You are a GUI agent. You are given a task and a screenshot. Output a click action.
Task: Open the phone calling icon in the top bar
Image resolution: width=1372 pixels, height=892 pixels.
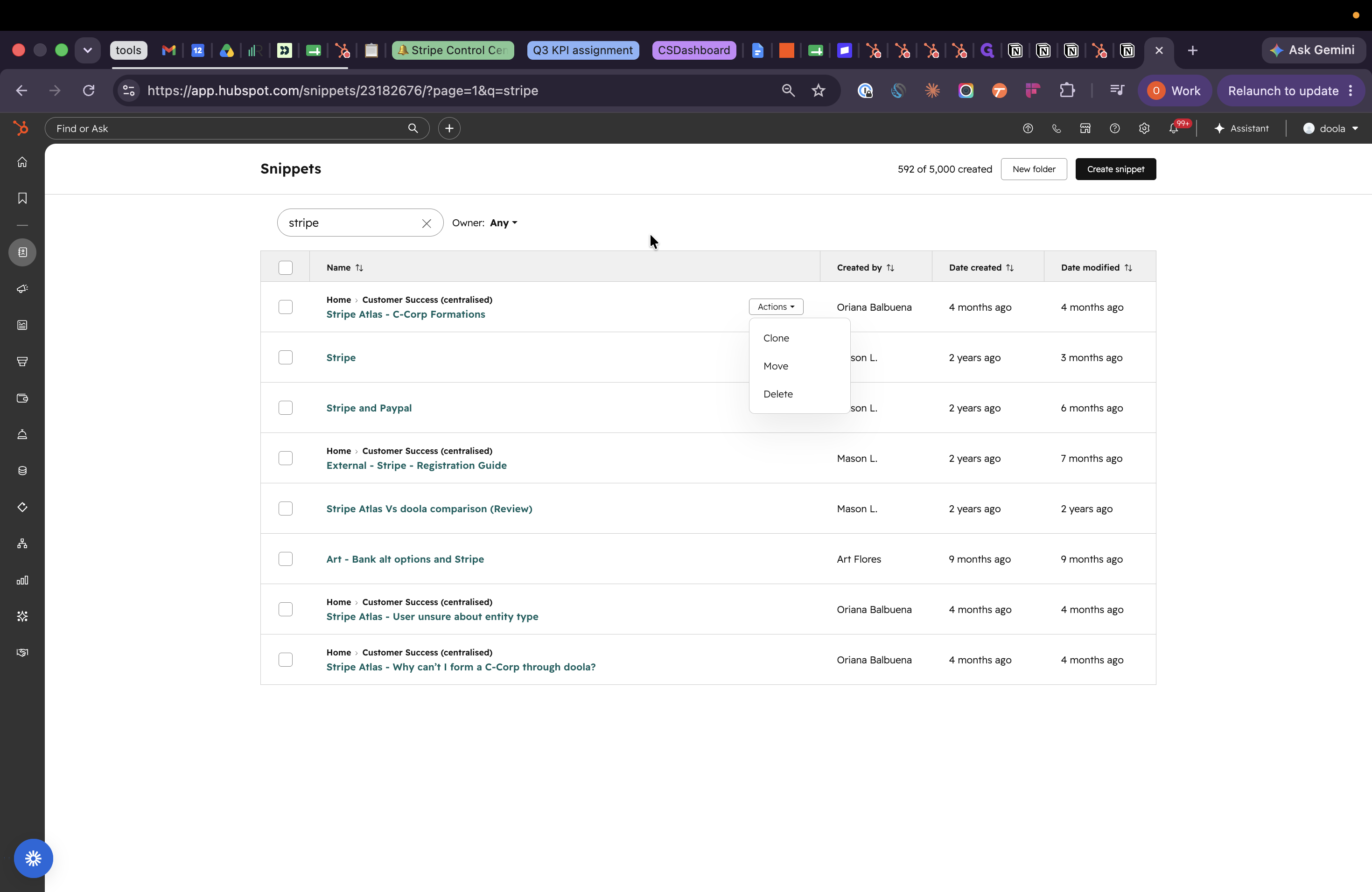[x=1056, y=128]
